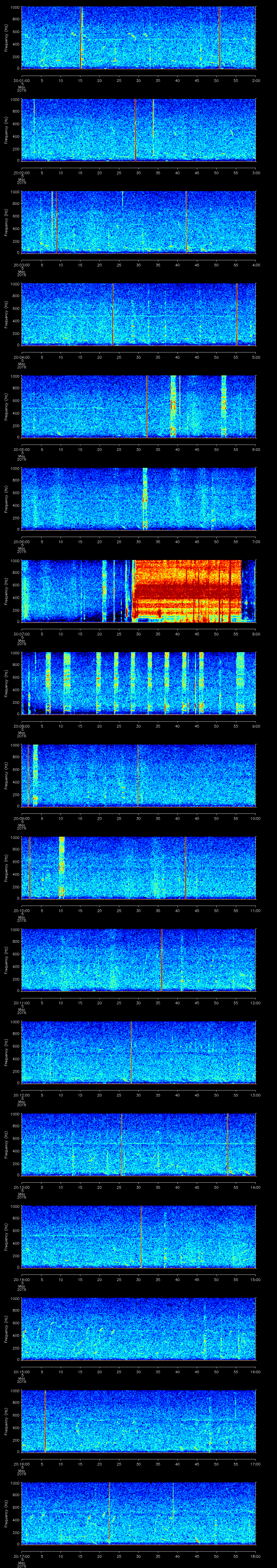Click the red vertical line in 20:12:00 spectrogram
Viewport: 277px width, 1568px height.
click(131, 1052)
